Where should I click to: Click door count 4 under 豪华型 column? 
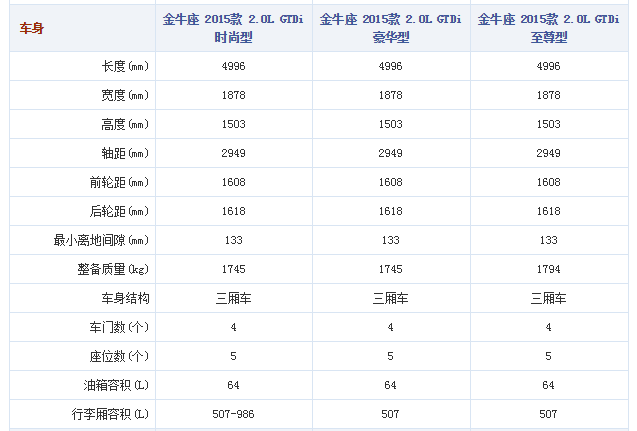tap(390, 327)
